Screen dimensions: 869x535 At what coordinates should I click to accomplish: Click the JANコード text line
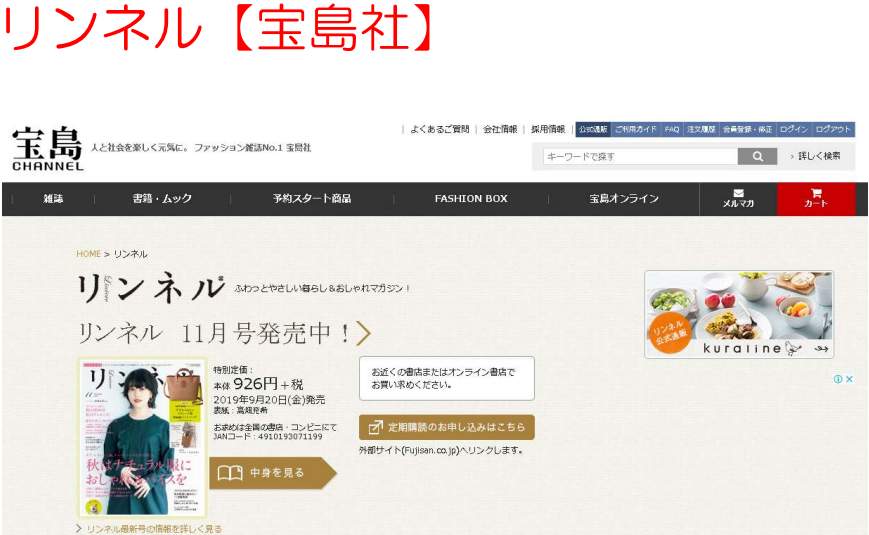pos(268,437)
